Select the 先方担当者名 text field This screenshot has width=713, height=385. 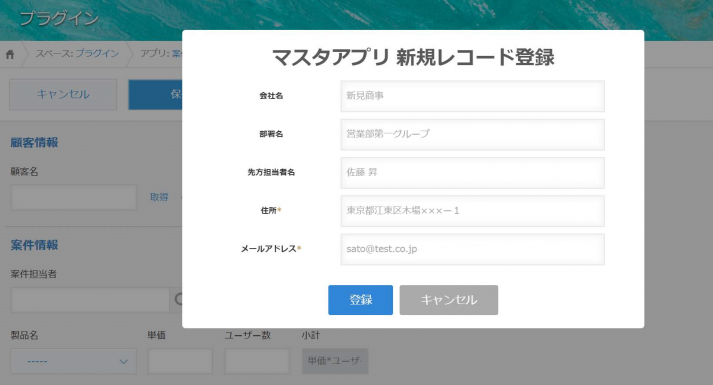(x=472, y=172)
